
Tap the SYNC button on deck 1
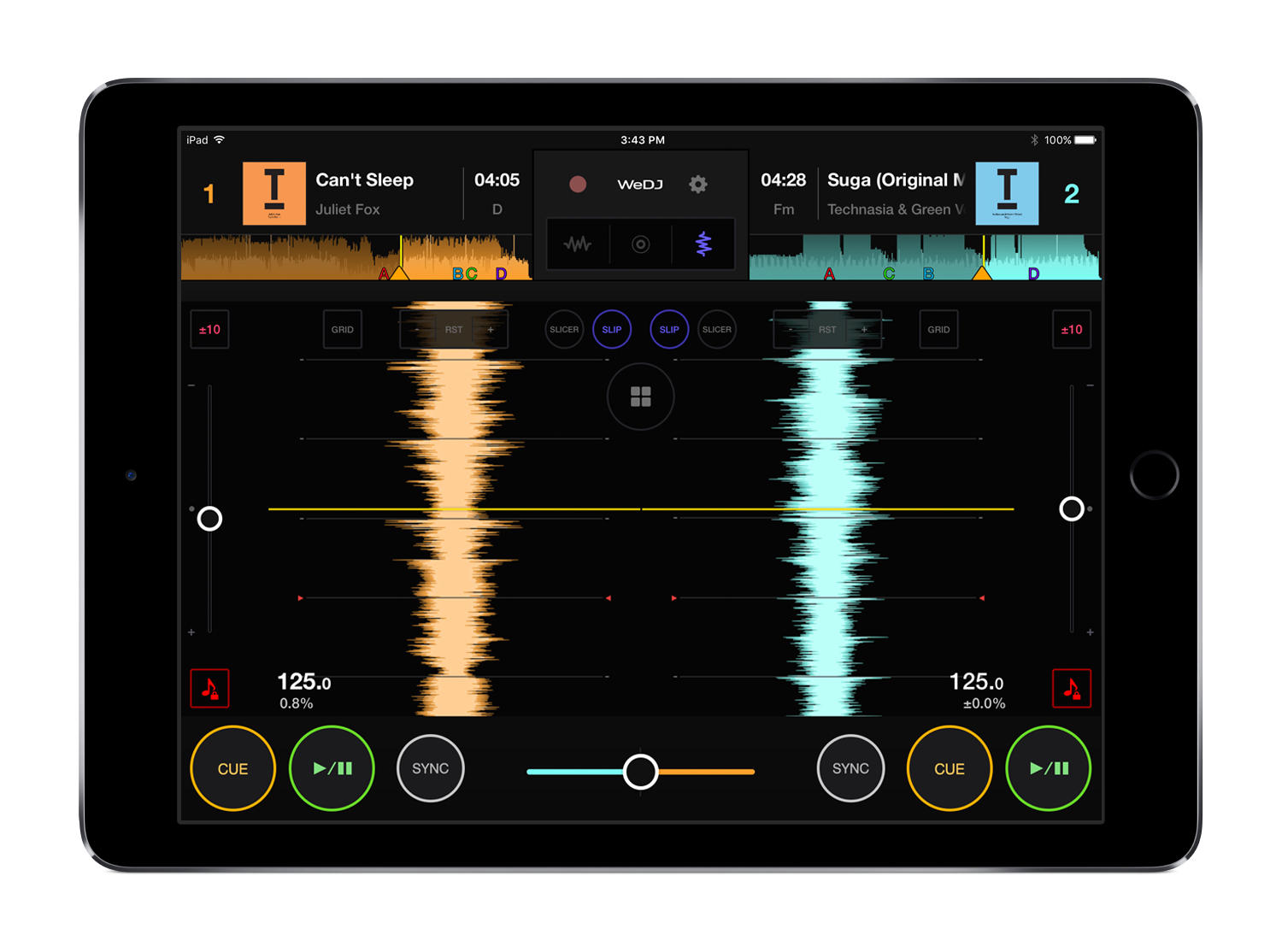431,768
